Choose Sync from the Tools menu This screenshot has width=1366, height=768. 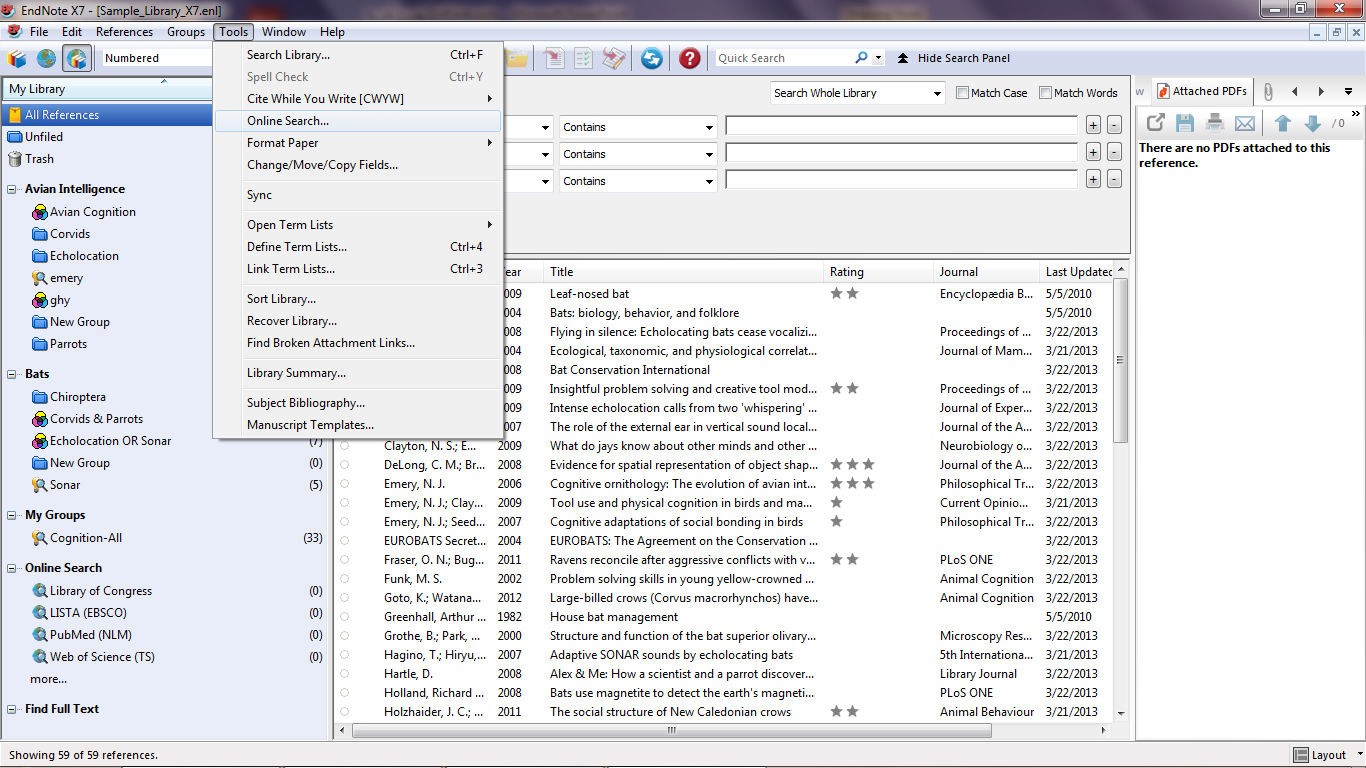[357, 195]
